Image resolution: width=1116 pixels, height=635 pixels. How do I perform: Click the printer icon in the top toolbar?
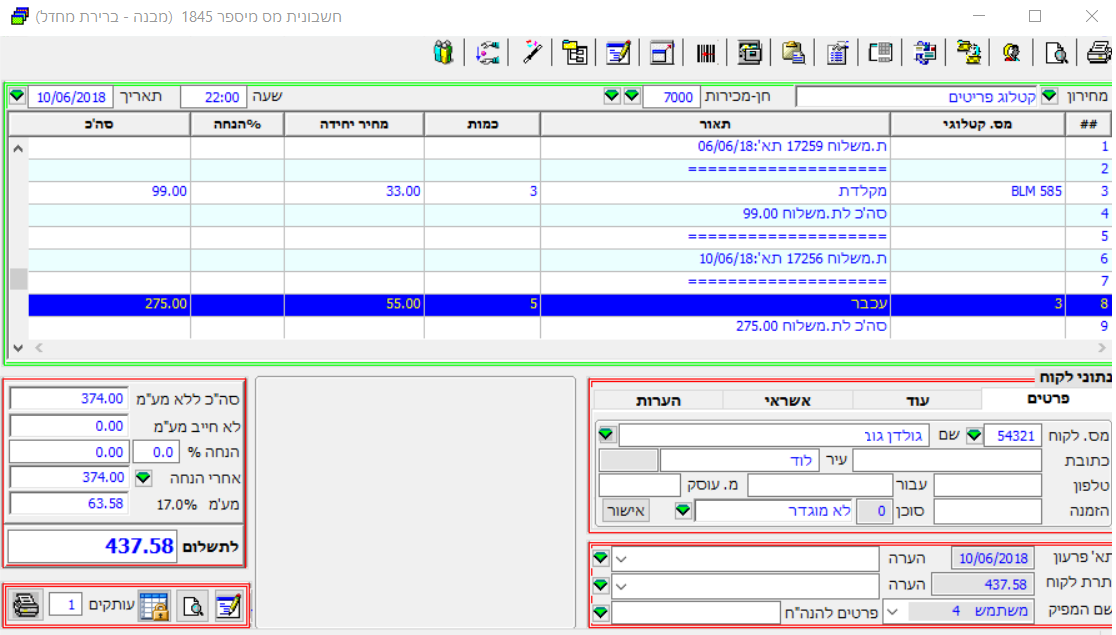1100,53
